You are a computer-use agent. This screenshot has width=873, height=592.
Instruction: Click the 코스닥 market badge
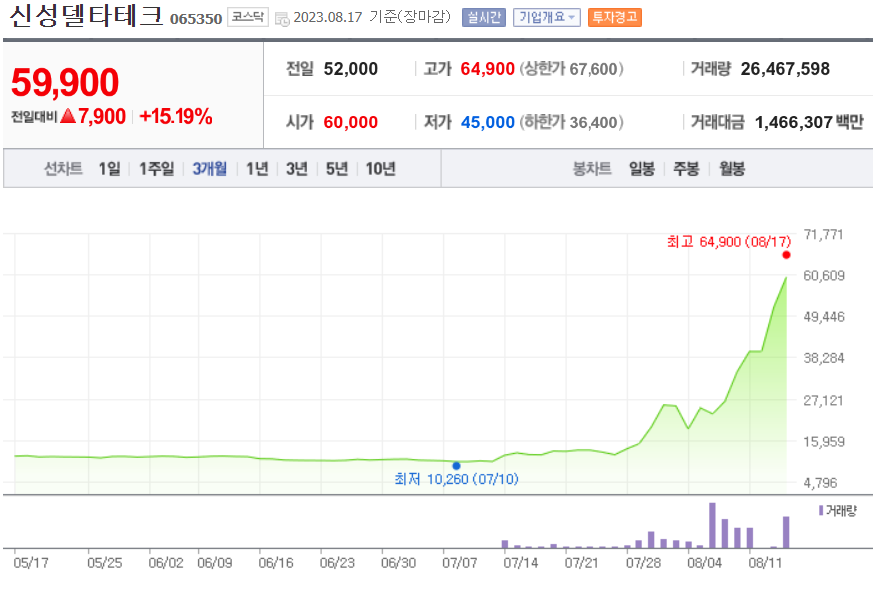tap(248, 17)
